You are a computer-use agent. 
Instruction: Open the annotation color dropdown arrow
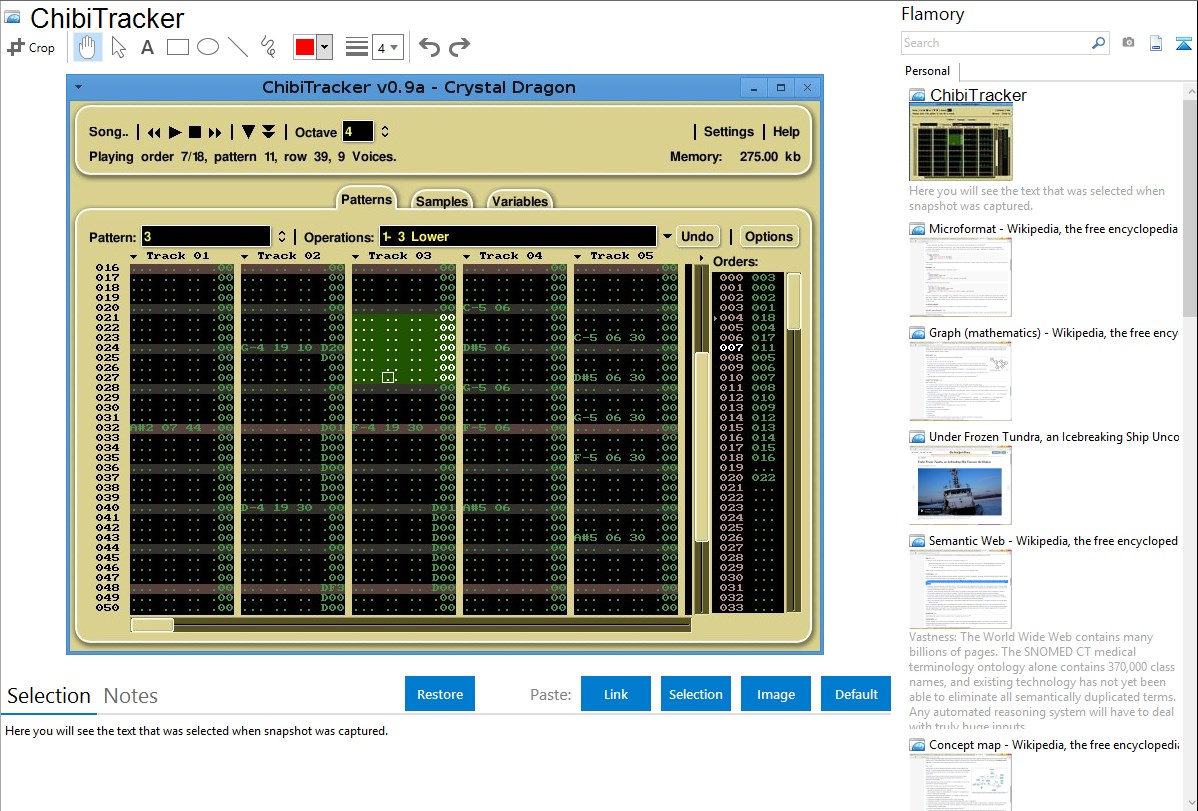click(325, 47)
